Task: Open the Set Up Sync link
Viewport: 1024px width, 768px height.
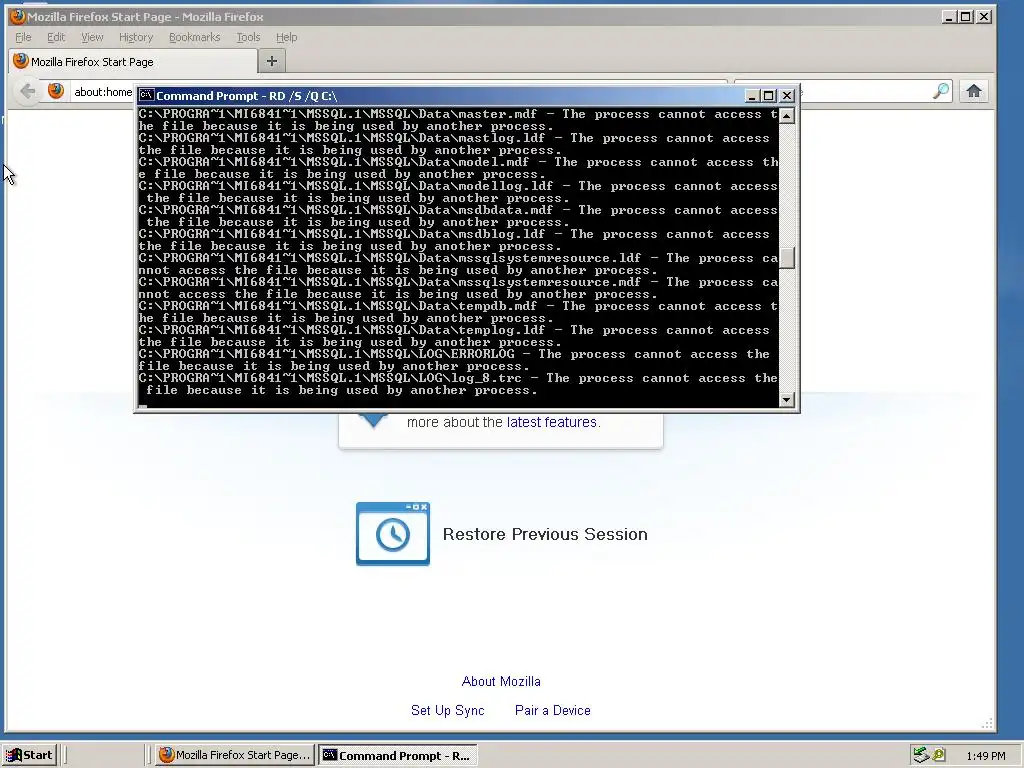Action: click(x=447, y=710)
